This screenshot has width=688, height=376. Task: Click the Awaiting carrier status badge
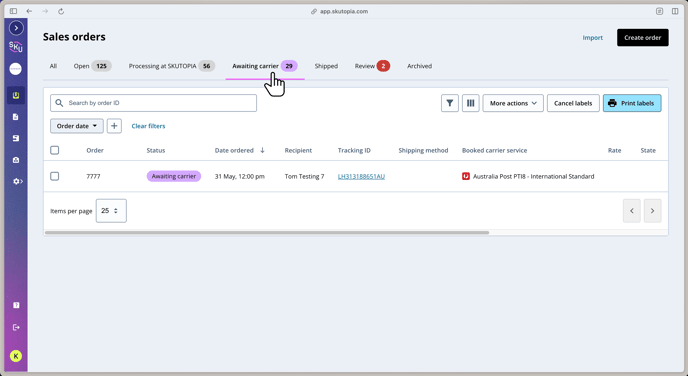click(x=174, y=176)
